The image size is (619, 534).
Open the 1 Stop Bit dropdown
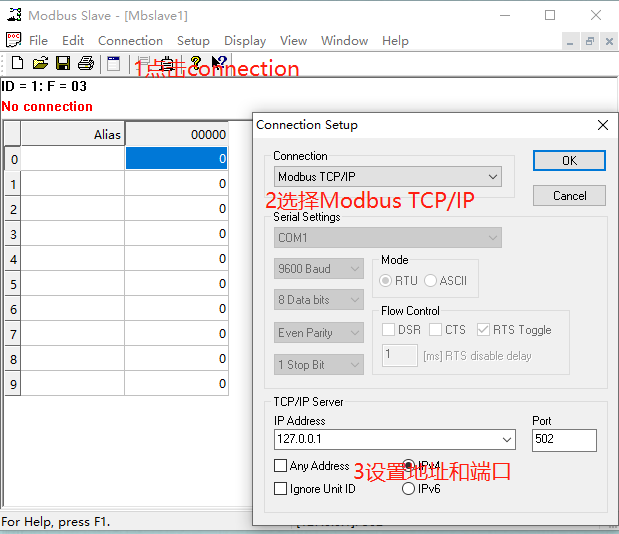click(x=319, y=365)
